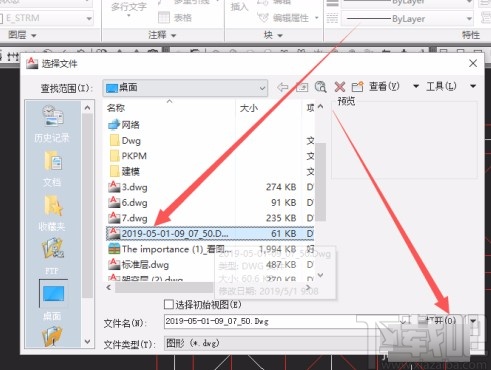Viewport: 491px width, 370px height.
Task: Open 历史记录 in the places sidebar
Action: pyautogui.click(x=52, y=124)
